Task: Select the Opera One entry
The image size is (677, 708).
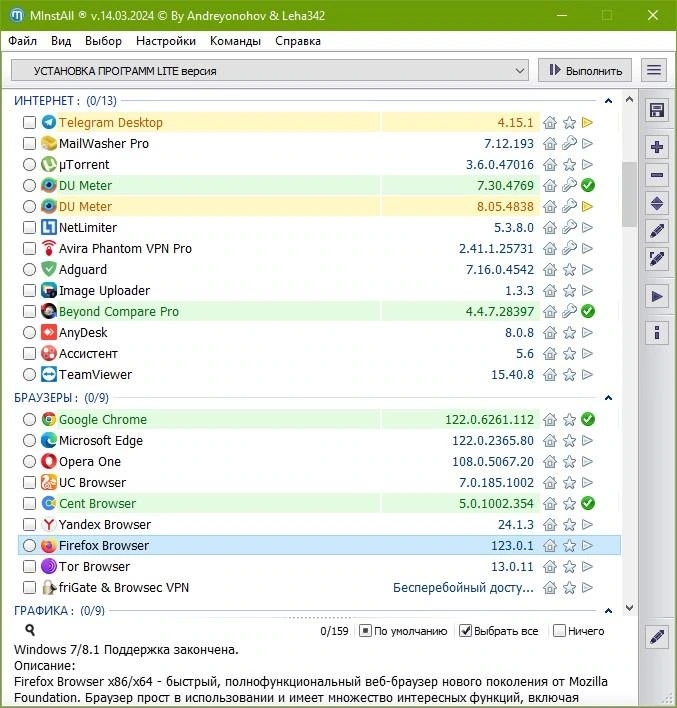Action: click(319, 461)
